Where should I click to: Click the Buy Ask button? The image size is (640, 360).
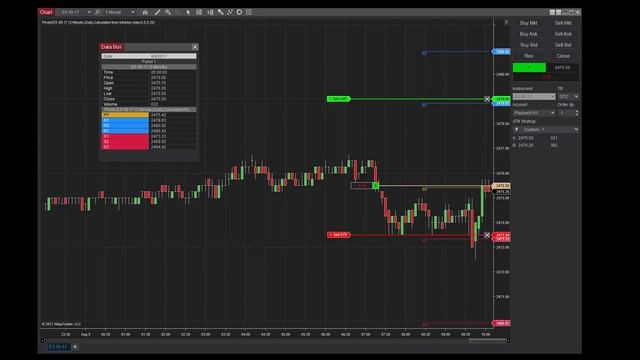[x=529, y=34]
